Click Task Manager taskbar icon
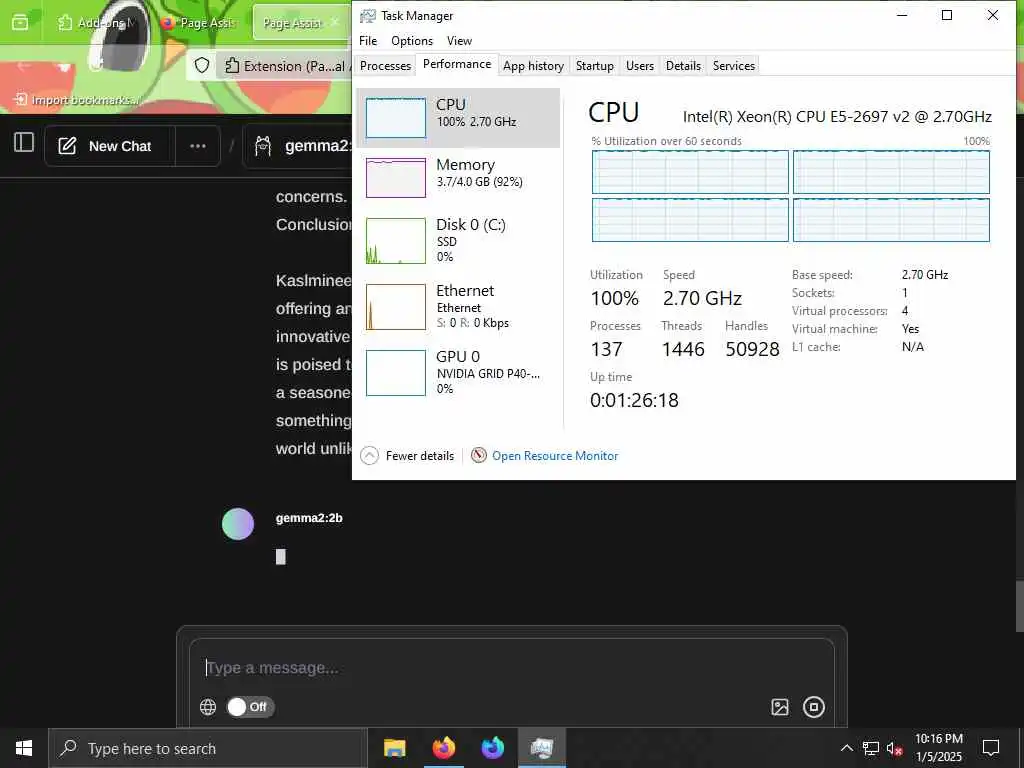 (x=542, y=748)
